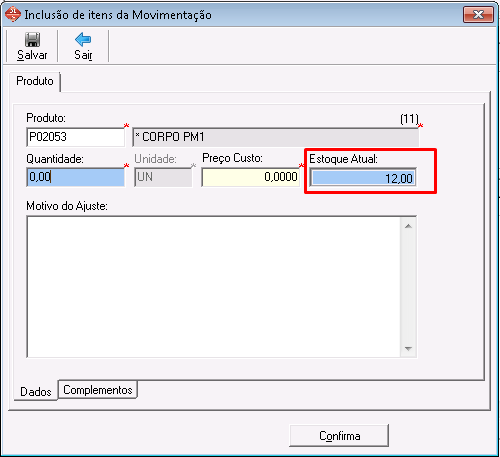Click the Motivo do Ajuste scrollbar down arrow

[408, 349]
